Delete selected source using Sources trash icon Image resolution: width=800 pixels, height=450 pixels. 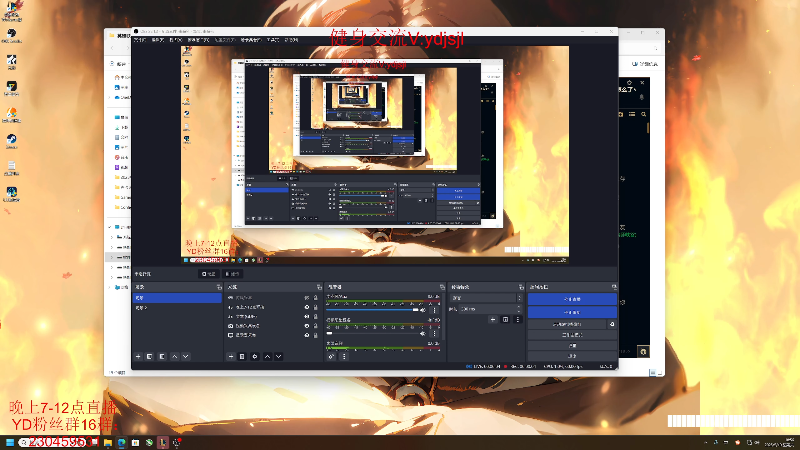[x=242, y=357]
